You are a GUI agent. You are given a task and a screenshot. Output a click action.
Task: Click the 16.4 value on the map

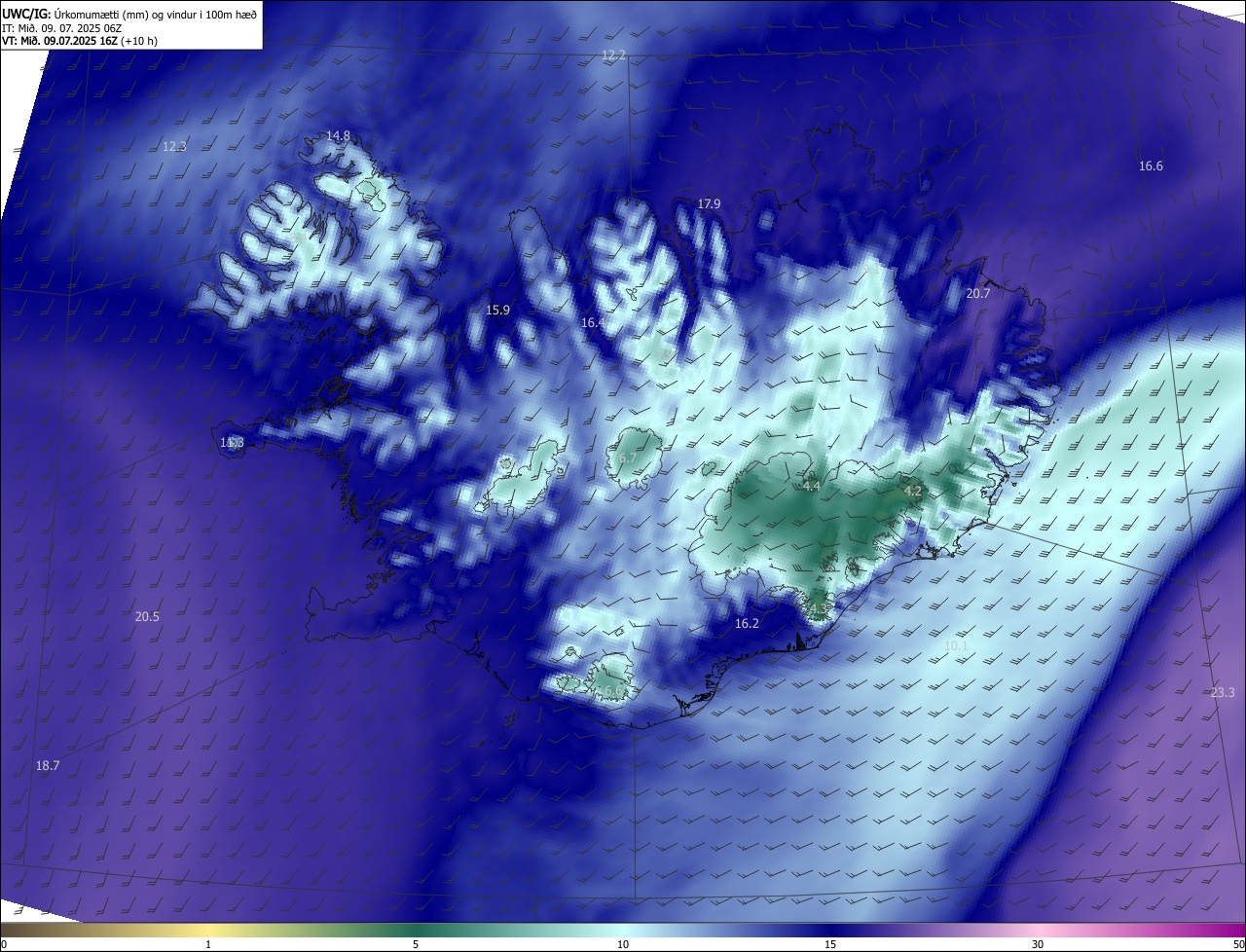pos(593,322)
